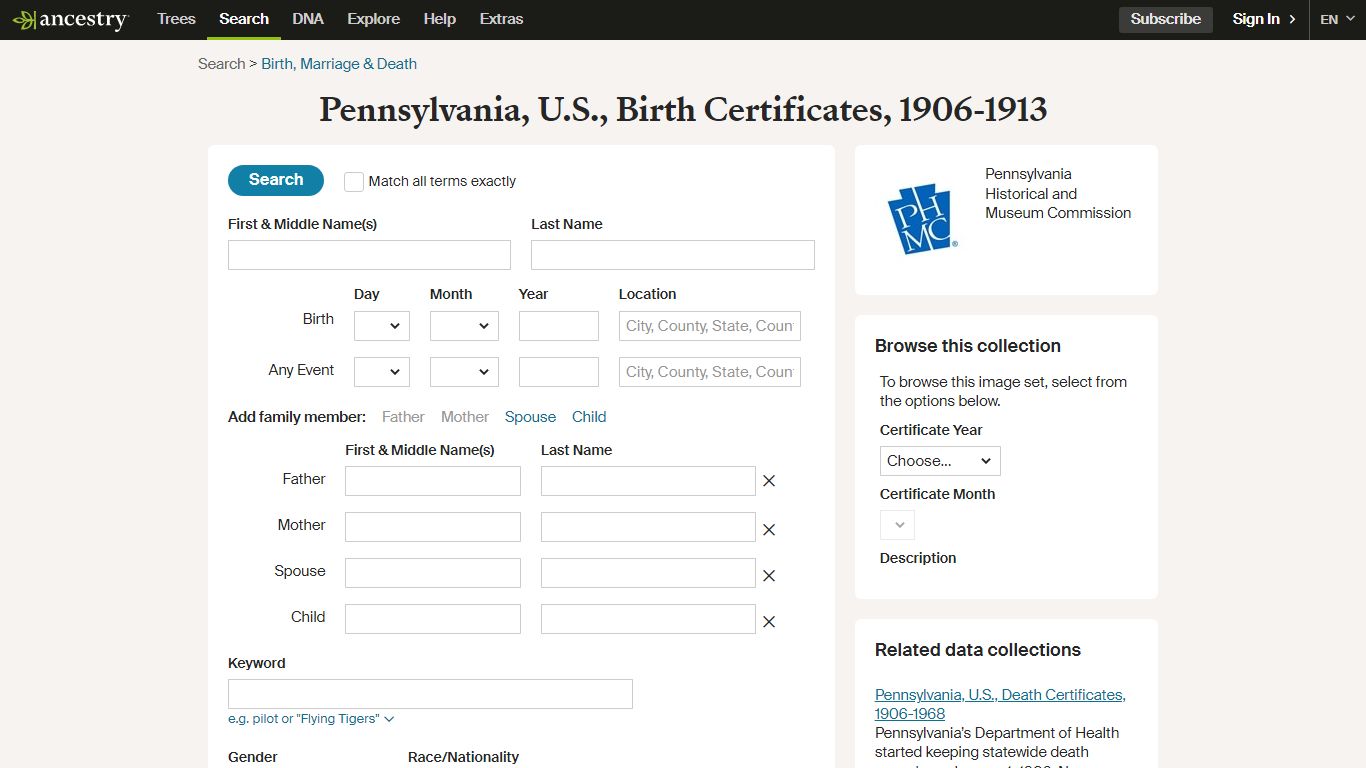Add a Spouse family member
The image size is (1366, 768).
point(530,417)
